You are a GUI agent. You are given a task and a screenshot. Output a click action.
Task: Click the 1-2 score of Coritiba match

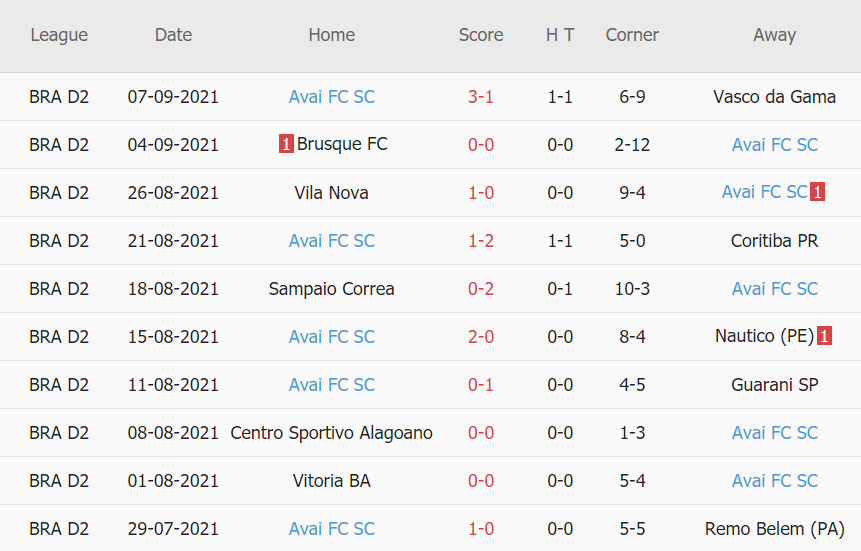[x=481, y=241]
